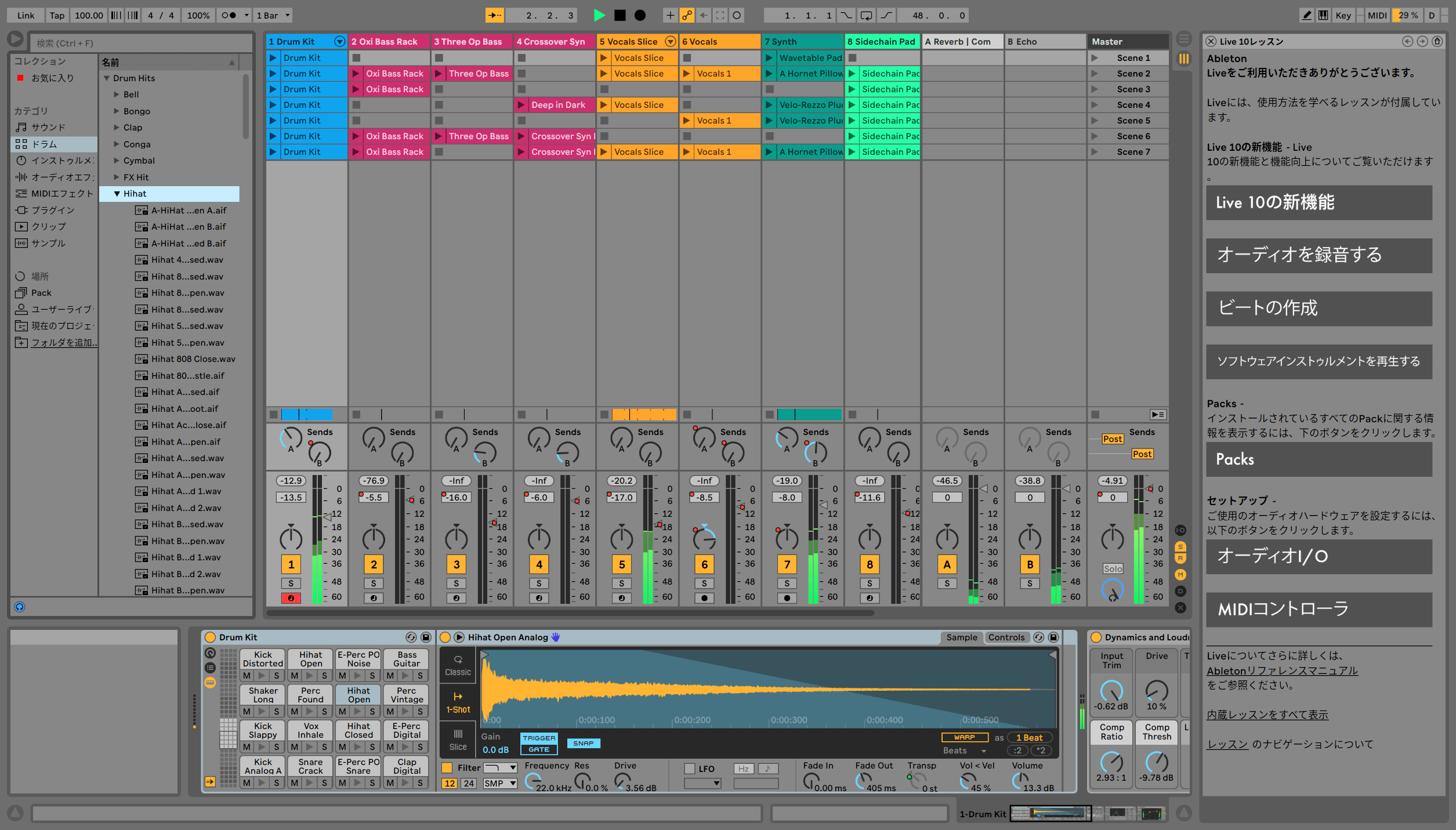Screen dimensions: 1456x830
Task: Toggle Mixer section visibility (M icon)
Action: [1180, 574]
